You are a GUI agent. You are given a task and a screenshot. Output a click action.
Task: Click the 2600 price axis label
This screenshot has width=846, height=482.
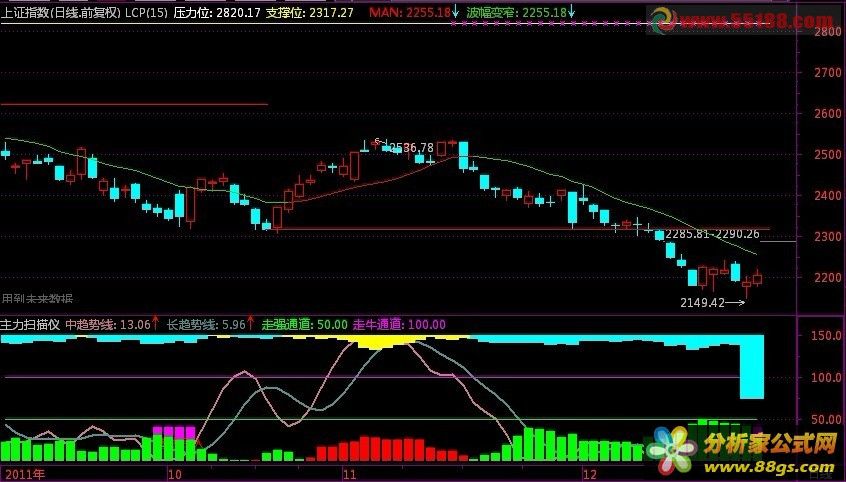point(827,113)
